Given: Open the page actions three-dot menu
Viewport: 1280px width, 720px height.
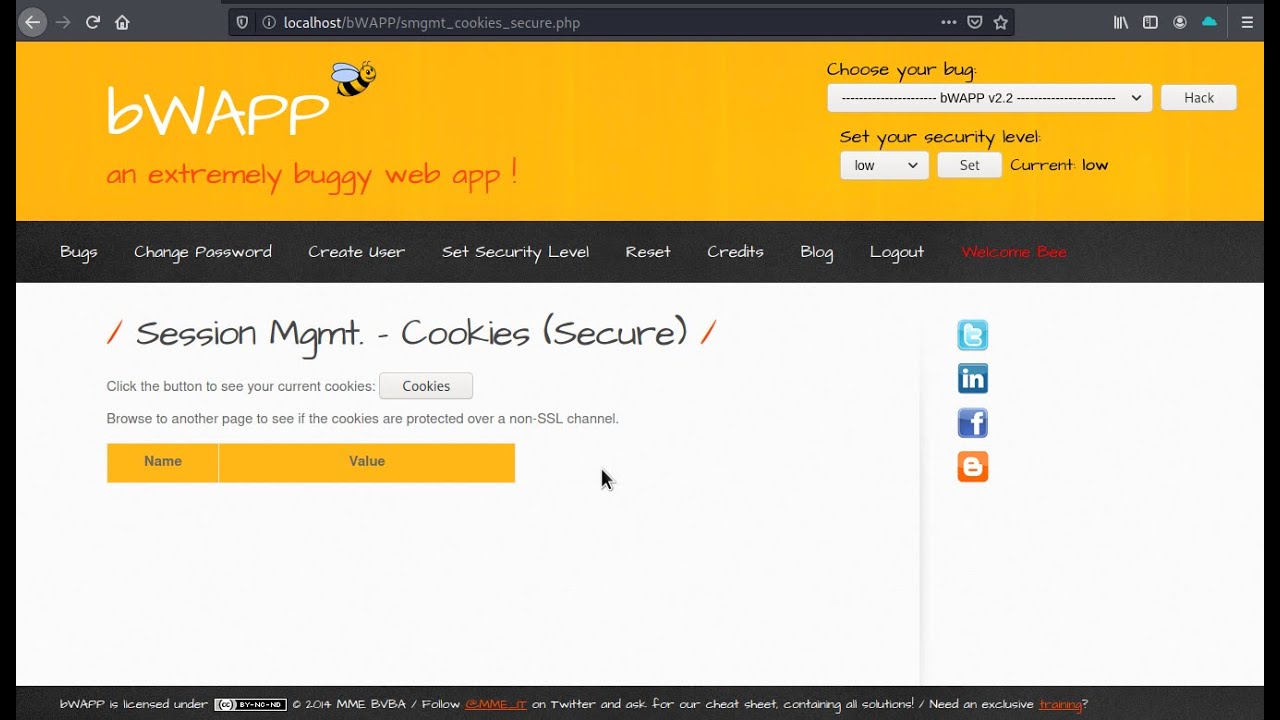Looking at the screenshot, I should [948, 22].
